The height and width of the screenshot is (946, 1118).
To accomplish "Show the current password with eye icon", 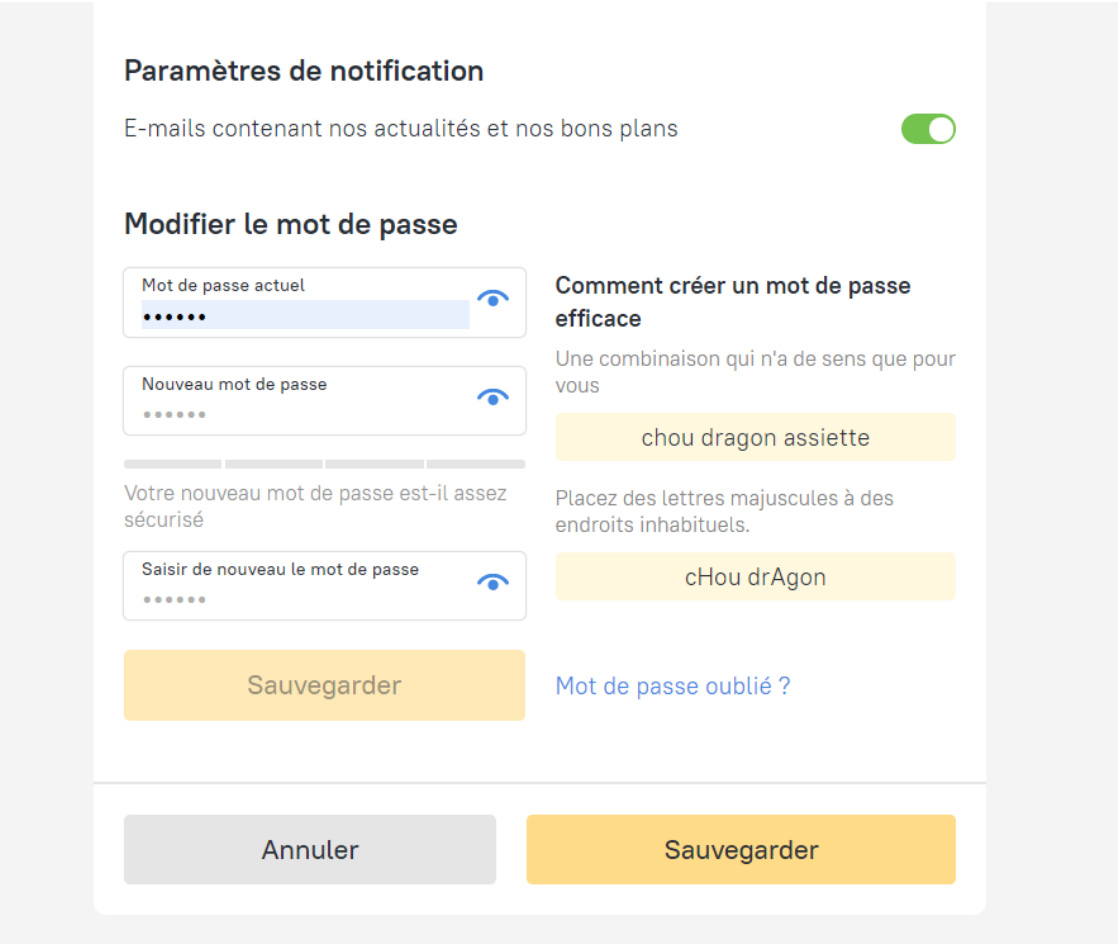I will (493, 298).
